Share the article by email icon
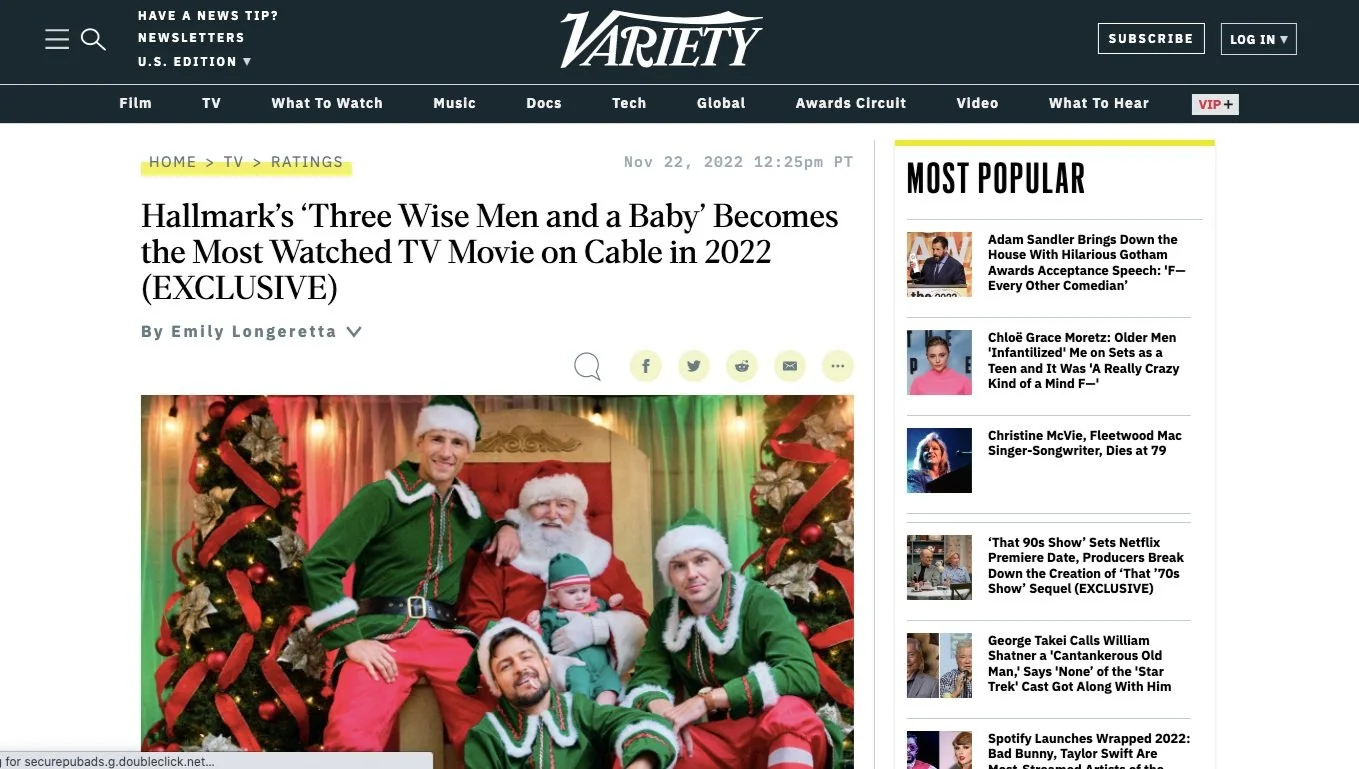This screenshot has height=769, width=1359. tap(790, 366)
